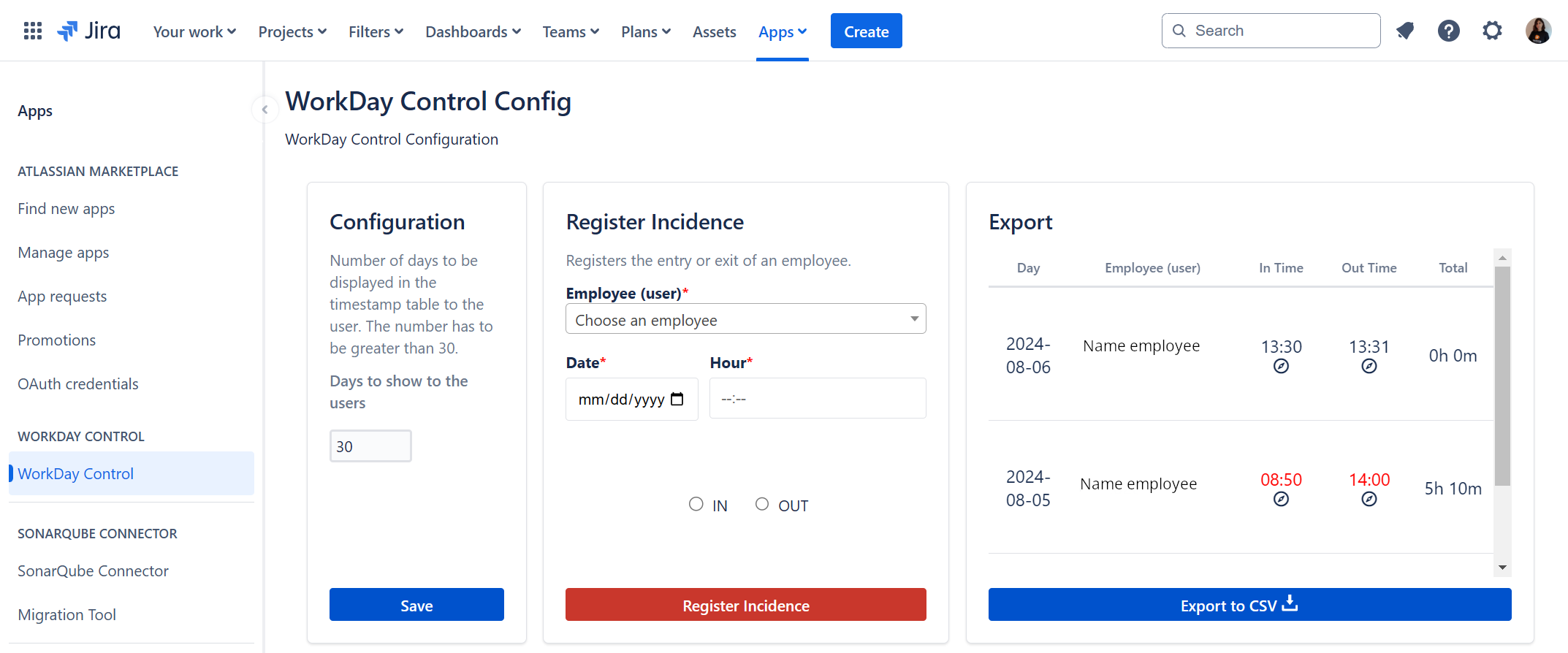The image size is (1568, 653).
Task: Click the red Register Incidence button
Action: pyautogui.click(x=746, y=605)
